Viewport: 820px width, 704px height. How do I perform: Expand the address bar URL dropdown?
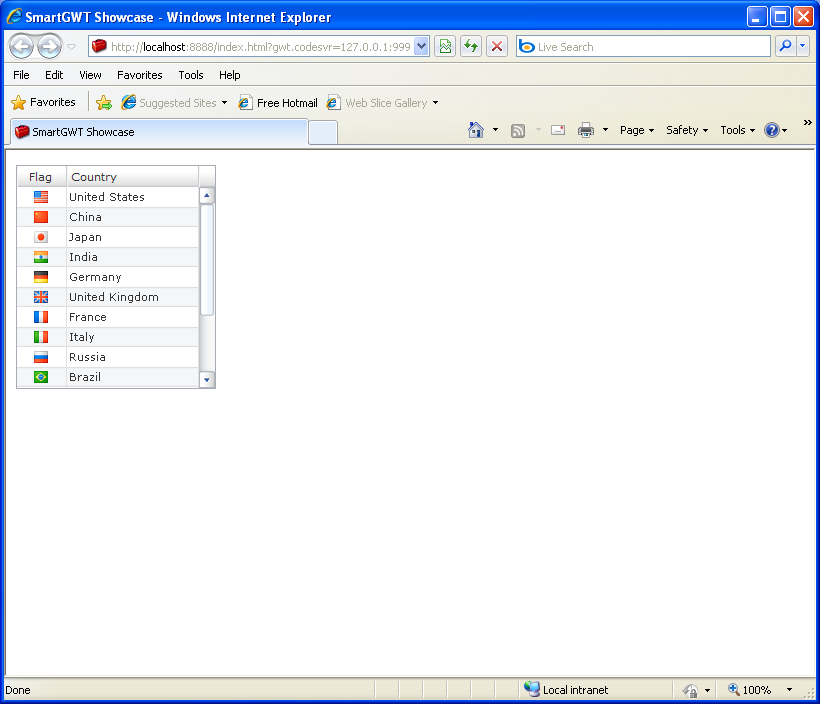[422, 47]
